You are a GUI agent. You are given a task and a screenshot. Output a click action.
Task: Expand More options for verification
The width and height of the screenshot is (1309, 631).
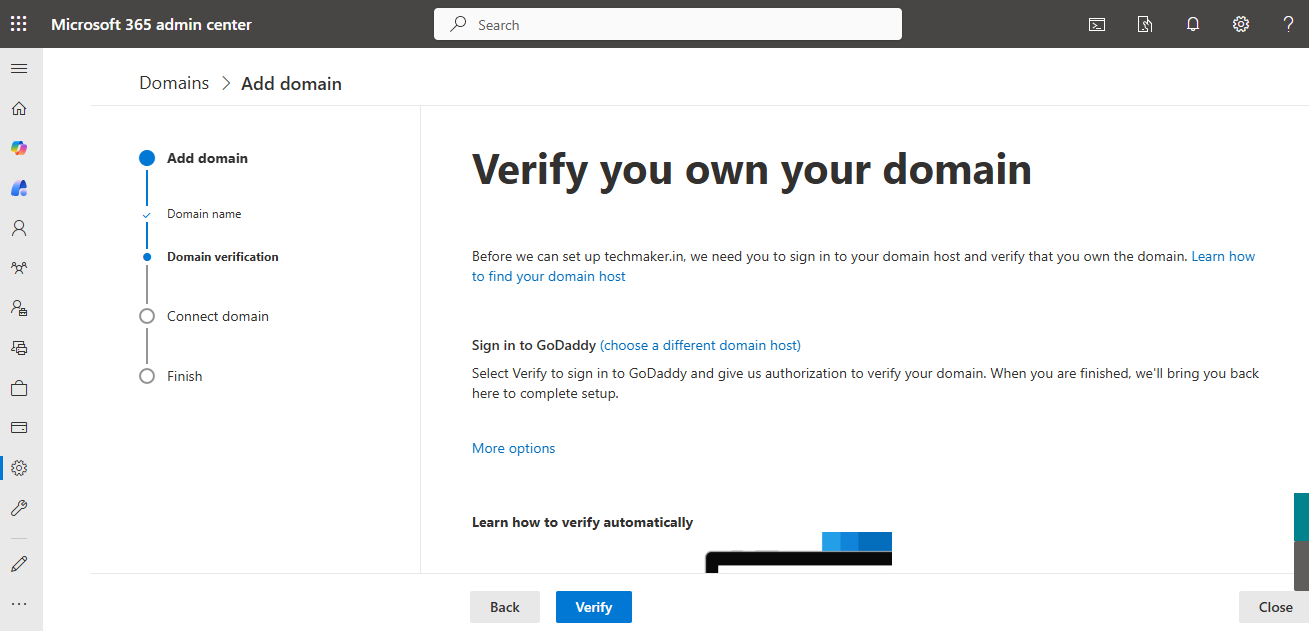click(x=513, y=448)
